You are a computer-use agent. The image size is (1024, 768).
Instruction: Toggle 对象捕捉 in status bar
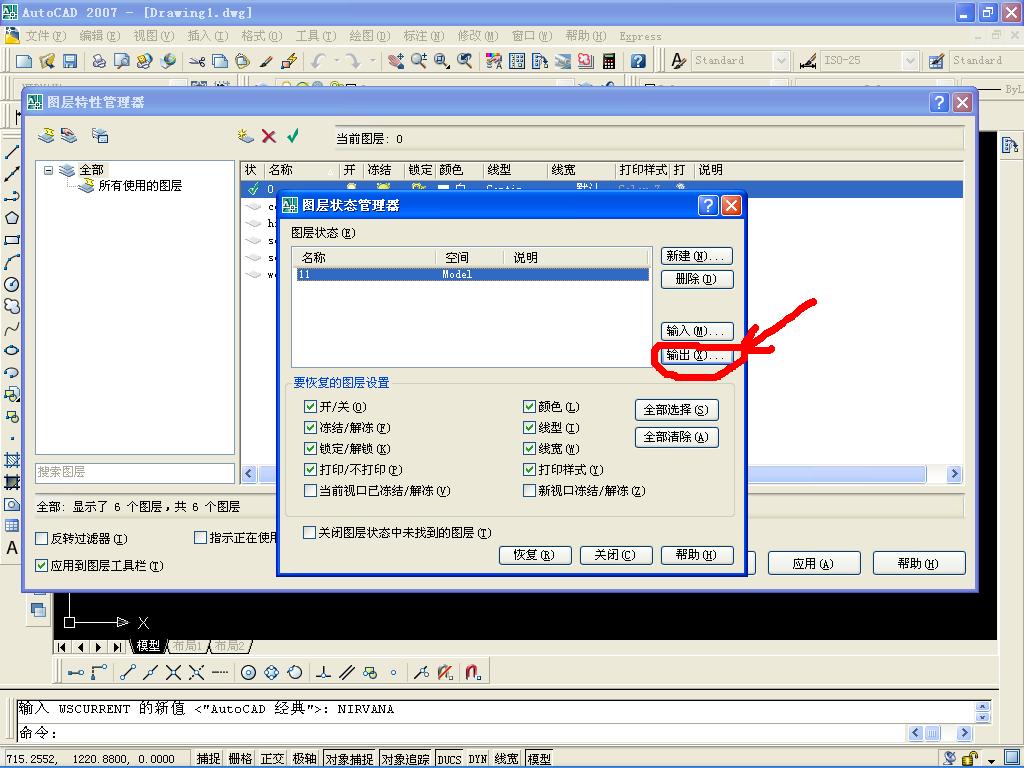tap(349, 759)
